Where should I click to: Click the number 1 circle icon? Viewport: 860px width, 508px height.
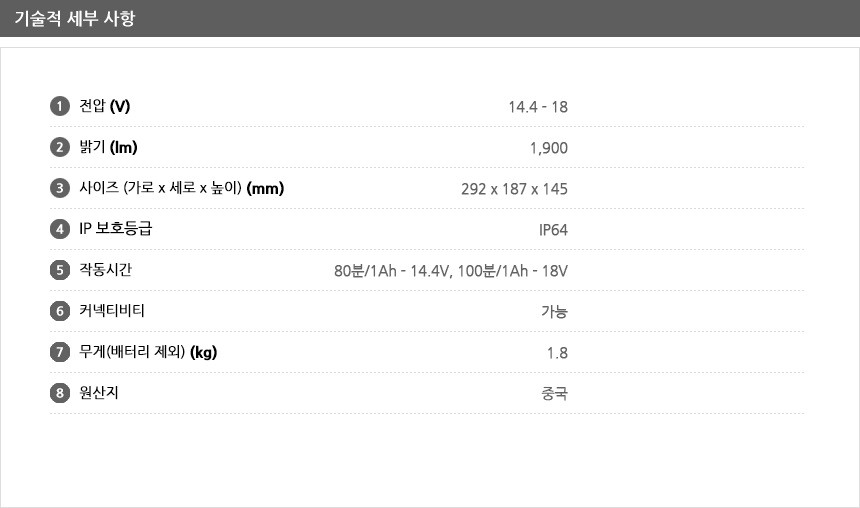60,106
